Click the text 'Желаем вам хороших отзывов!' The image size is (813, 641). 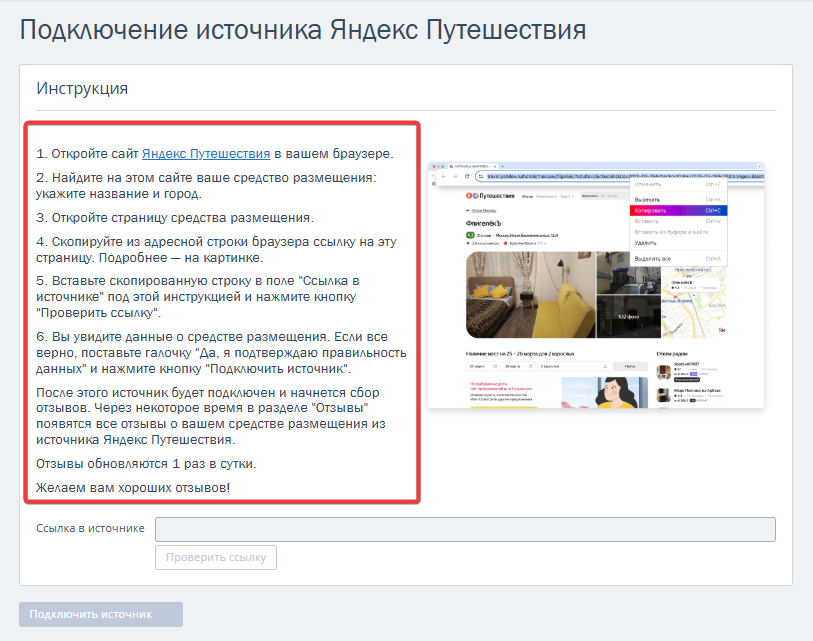pyautogui.click(x=133, y=487)
